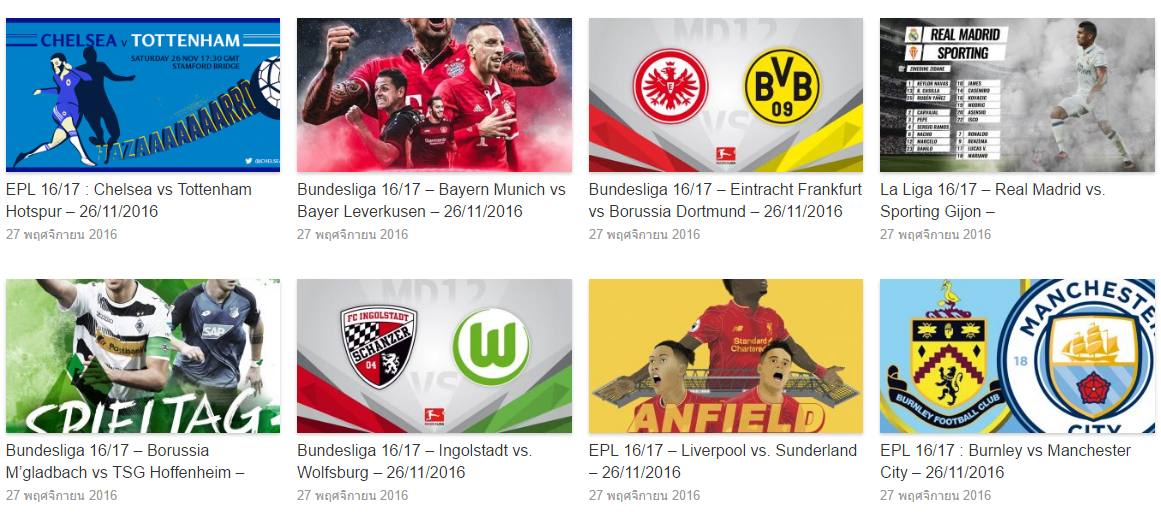Click the Manchester City crest
The height and width of the screenshot is (514, 1161).
(1081, 356)
